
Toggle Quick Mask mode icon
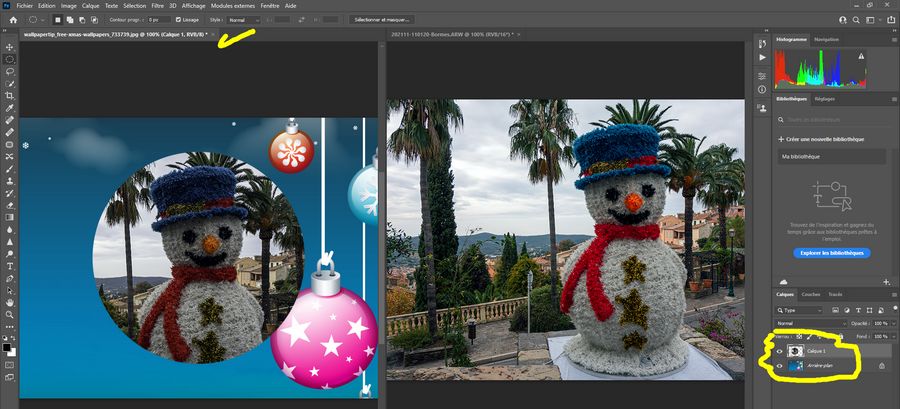click(10, 364)
